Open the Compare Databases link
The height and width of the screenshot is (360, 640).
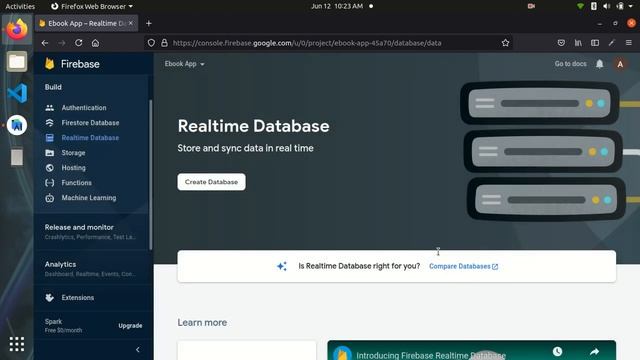pyautogui.click(x=463, y=267)
